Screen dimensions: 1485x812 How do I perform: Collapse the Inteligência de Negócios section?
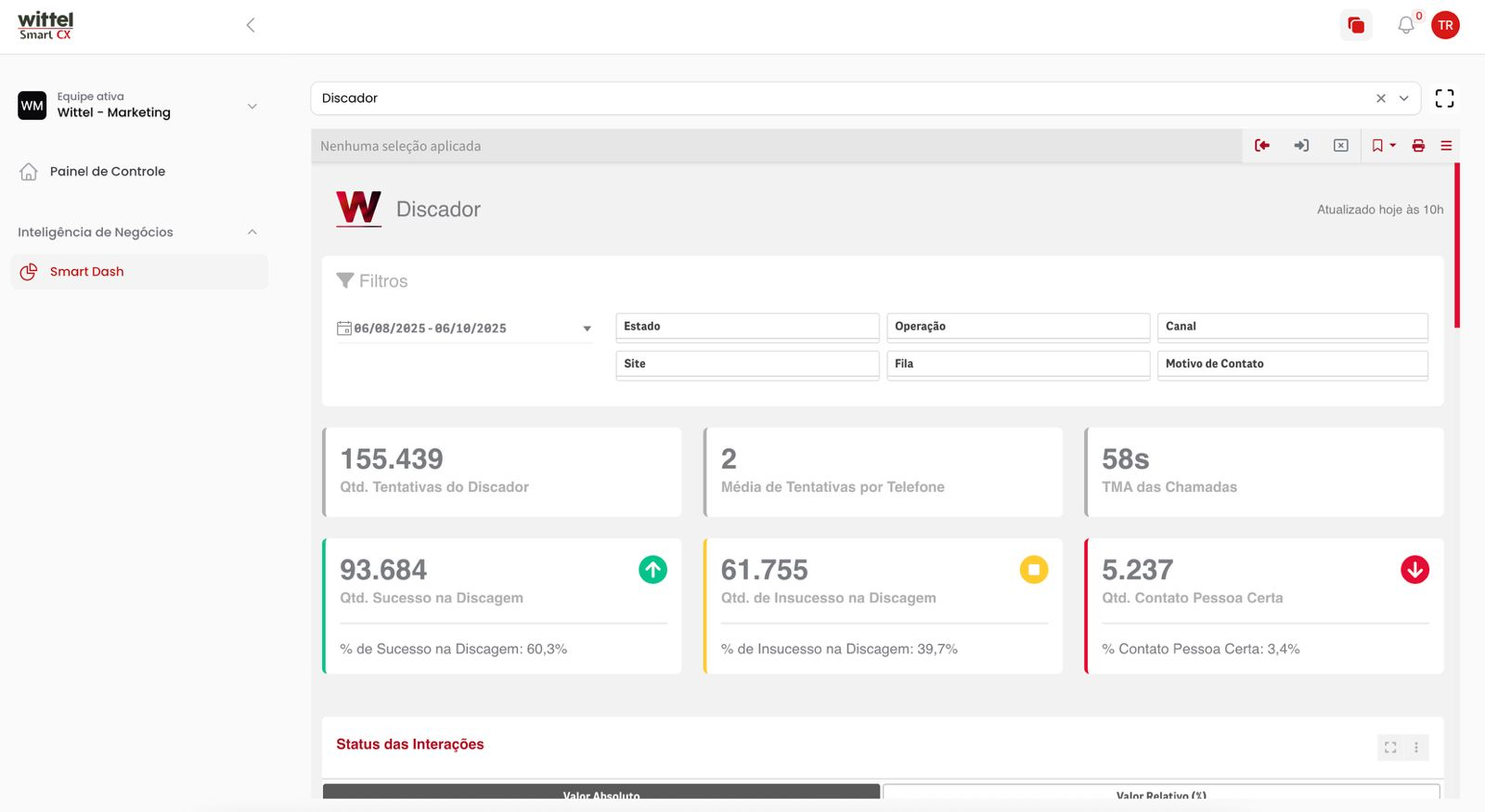point(252,232)
